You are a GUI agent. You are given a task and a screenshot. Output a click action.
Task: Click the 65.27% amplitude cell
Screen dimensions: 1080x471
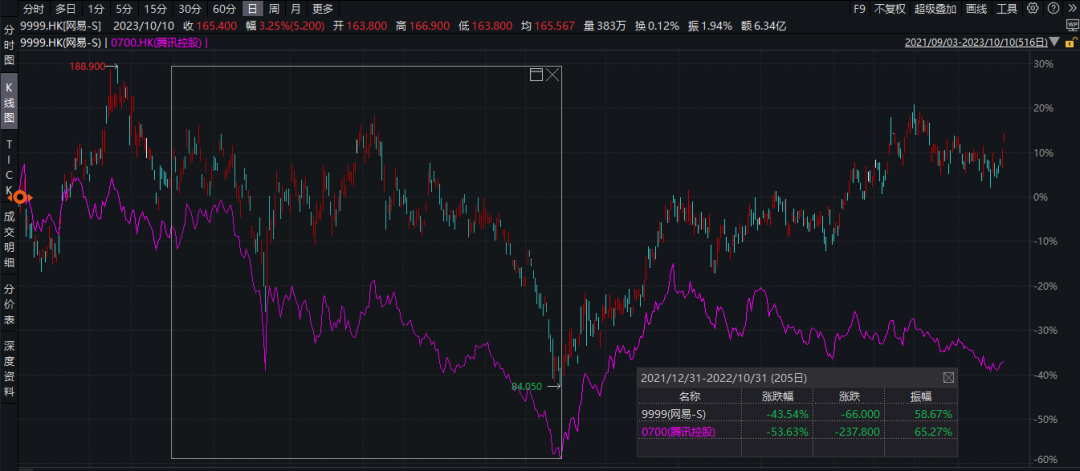(935, 432)
